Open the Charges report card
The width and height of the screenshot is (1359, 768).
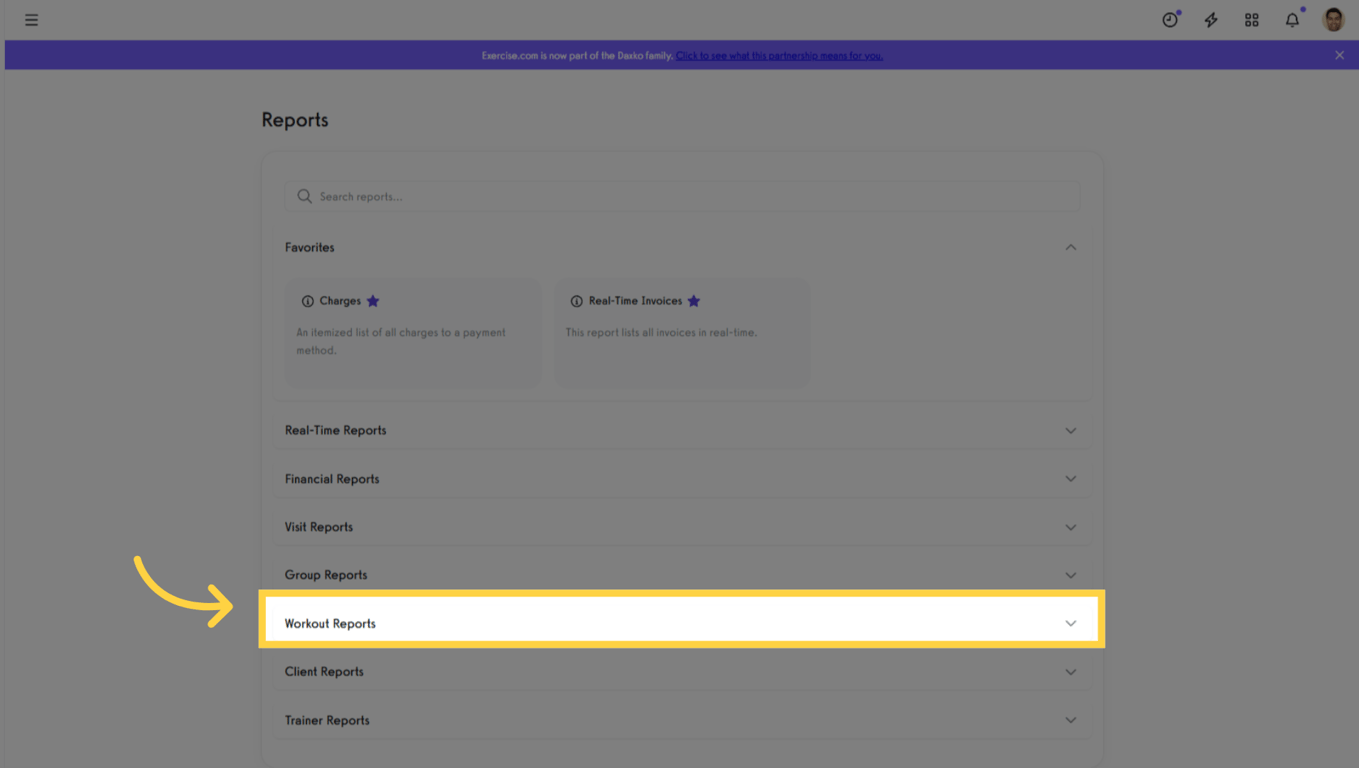[x=413, y=330]
